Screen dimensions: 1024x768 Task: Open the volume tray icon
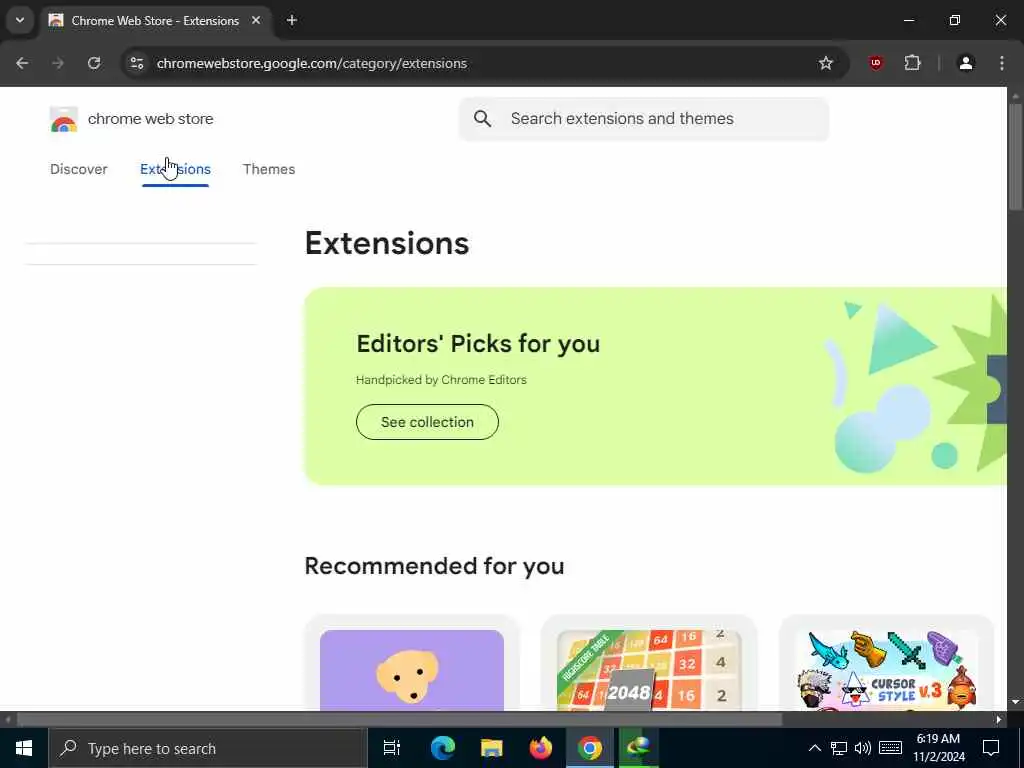863,748
